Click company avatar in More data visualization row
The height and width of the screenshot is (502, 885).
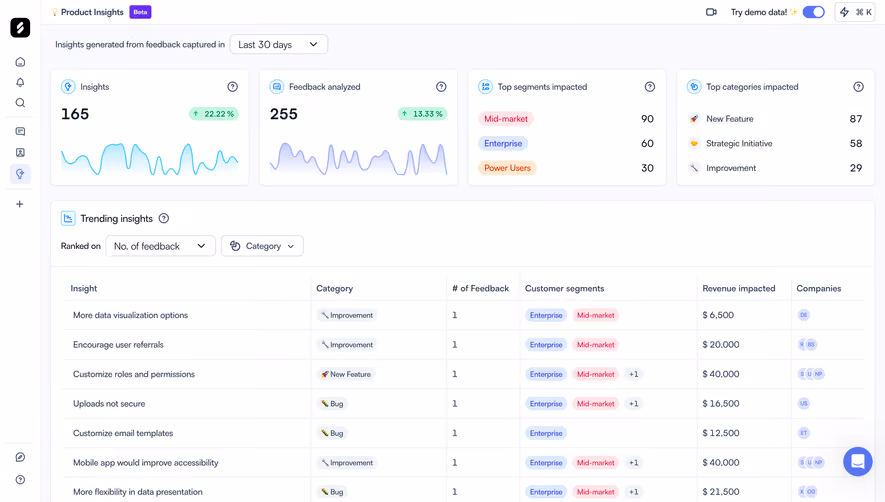point(804,315)
